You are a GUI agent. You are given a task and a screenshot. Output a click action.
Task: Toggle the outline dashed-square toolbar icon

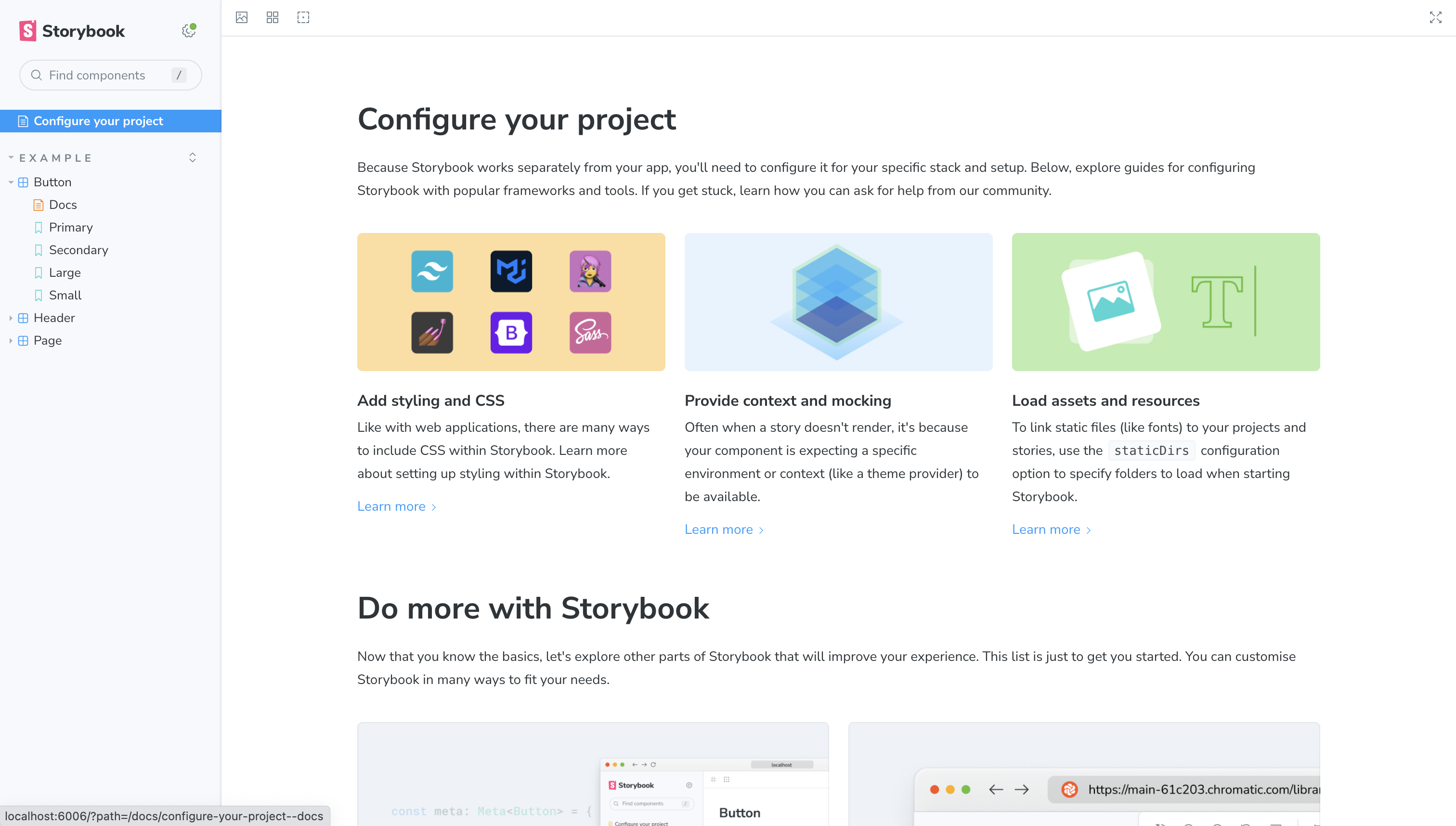[303, 18]
